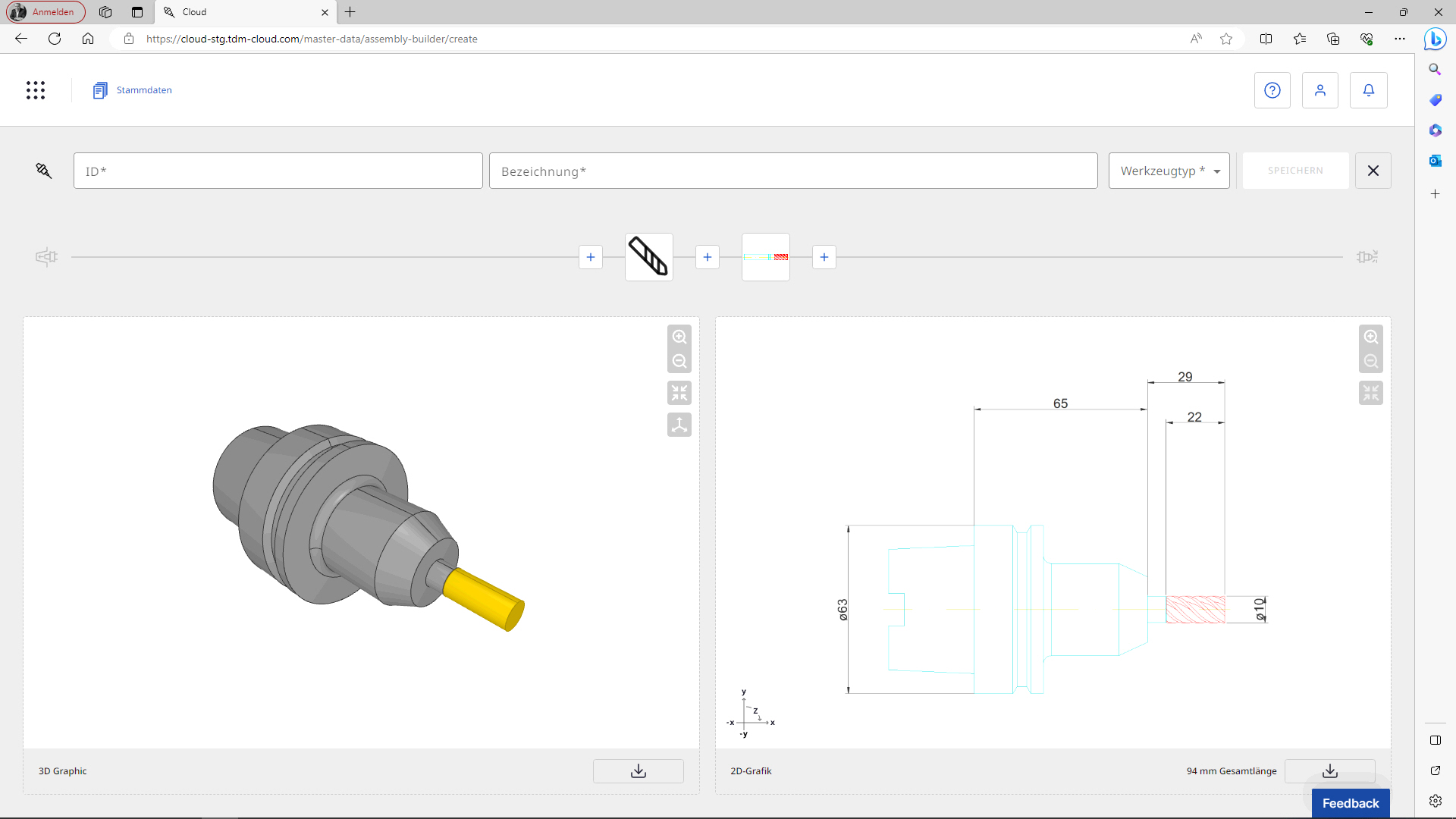Add this page to favorites
The width and height of the screenshot is (1456, 819).
[x=1226, y=39]
